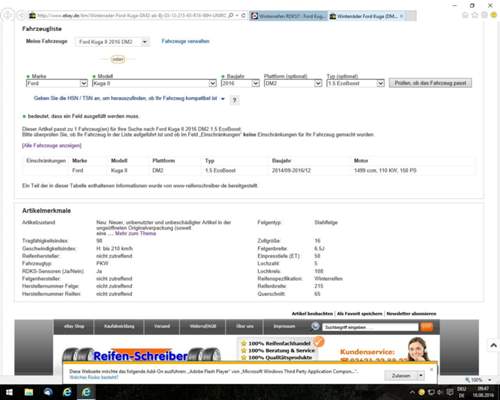
Task: Open the Windows Start menu
Action: point(9,392)
